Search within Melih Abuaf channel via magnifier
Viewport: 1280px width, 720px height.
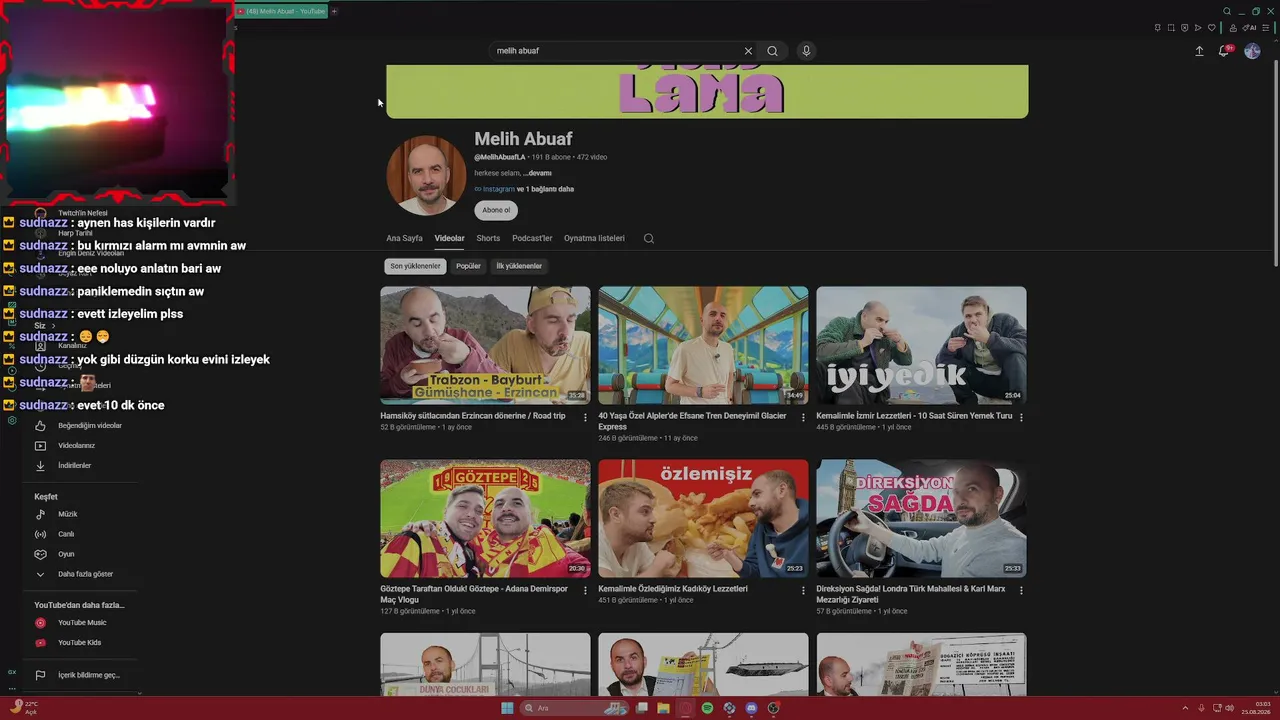click(x=649, y=239)
